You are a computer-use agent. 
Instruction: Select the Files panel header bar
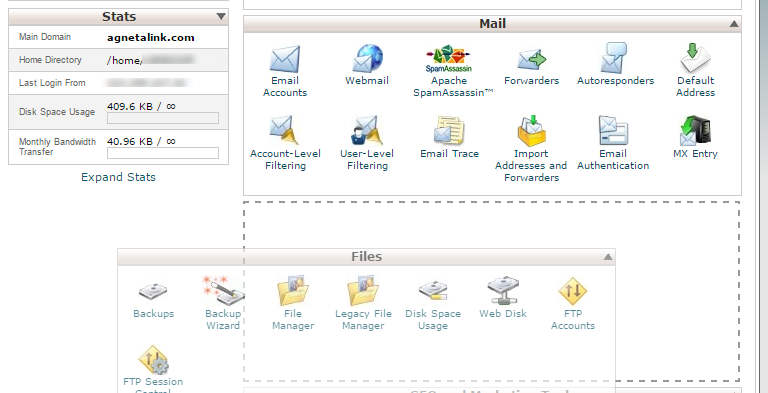366,257
